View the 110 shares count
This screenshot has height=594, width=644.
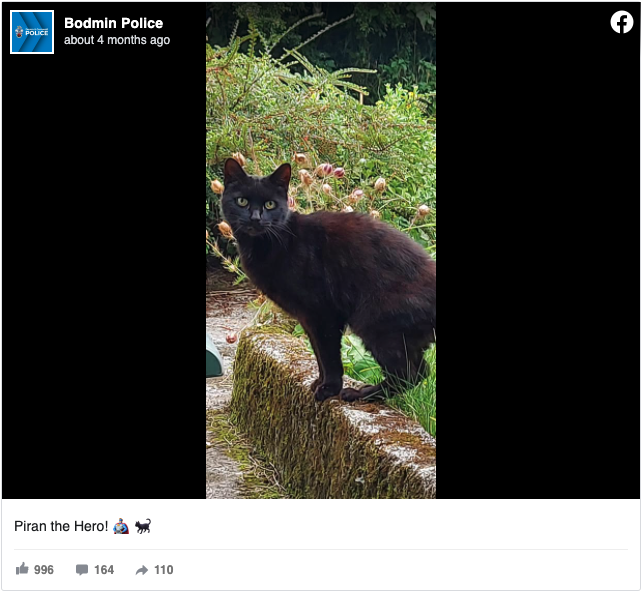tap(163, 570)
